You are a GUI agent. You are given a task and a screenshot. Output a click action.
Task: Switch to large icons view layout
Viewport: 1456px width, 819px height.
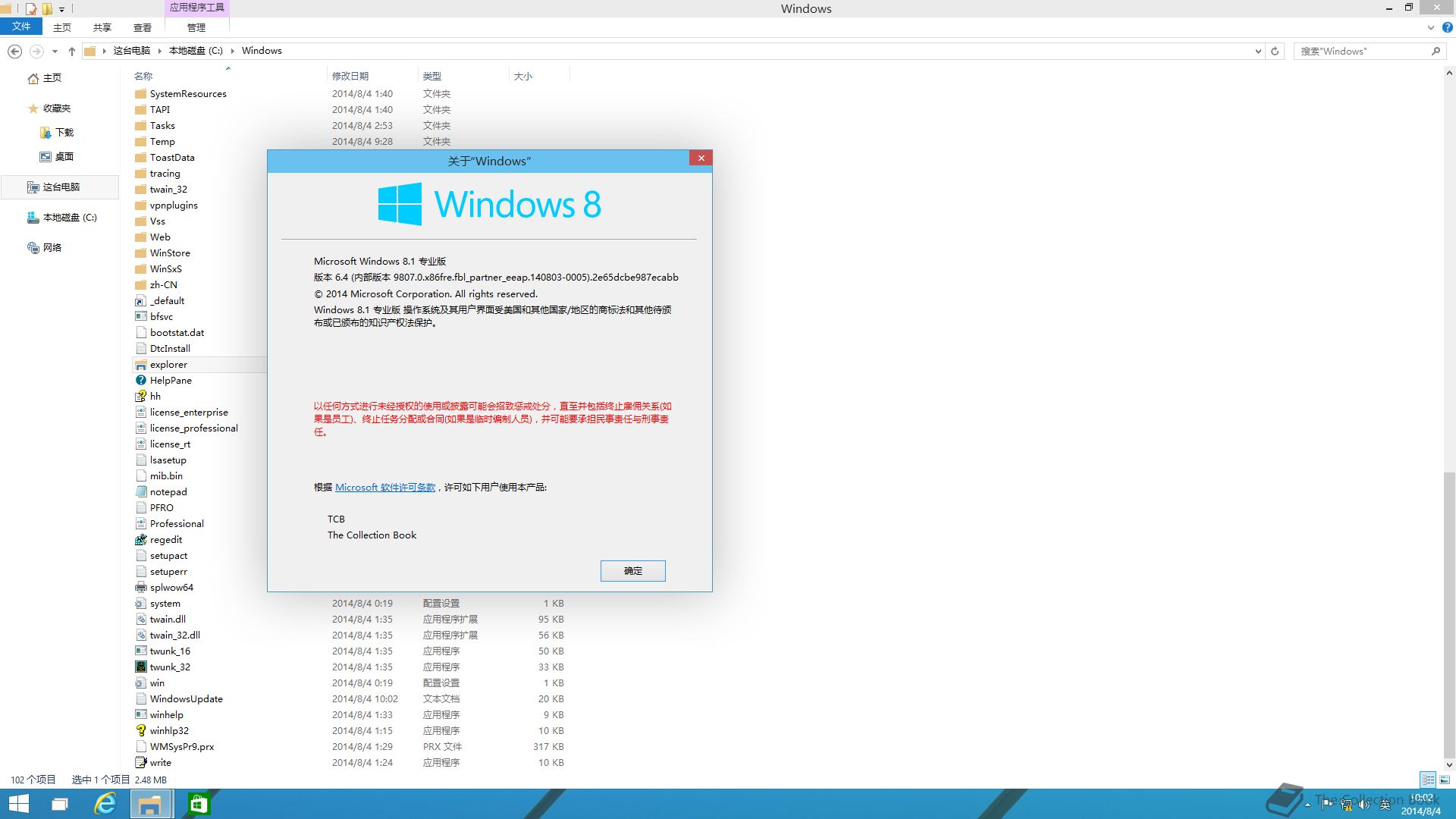pos(1445,780)
